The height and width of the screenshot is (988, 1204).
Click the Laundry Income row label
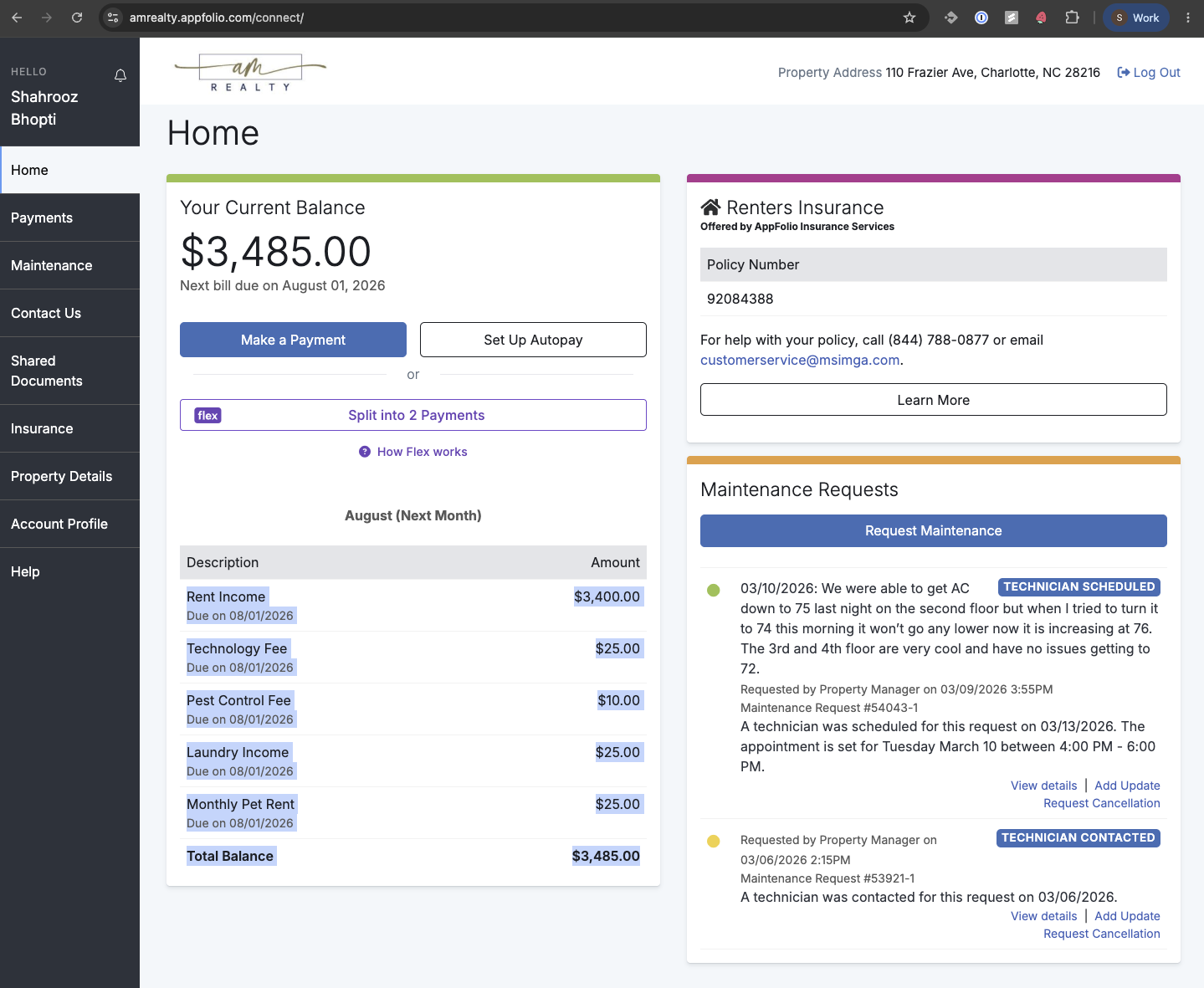238,752
